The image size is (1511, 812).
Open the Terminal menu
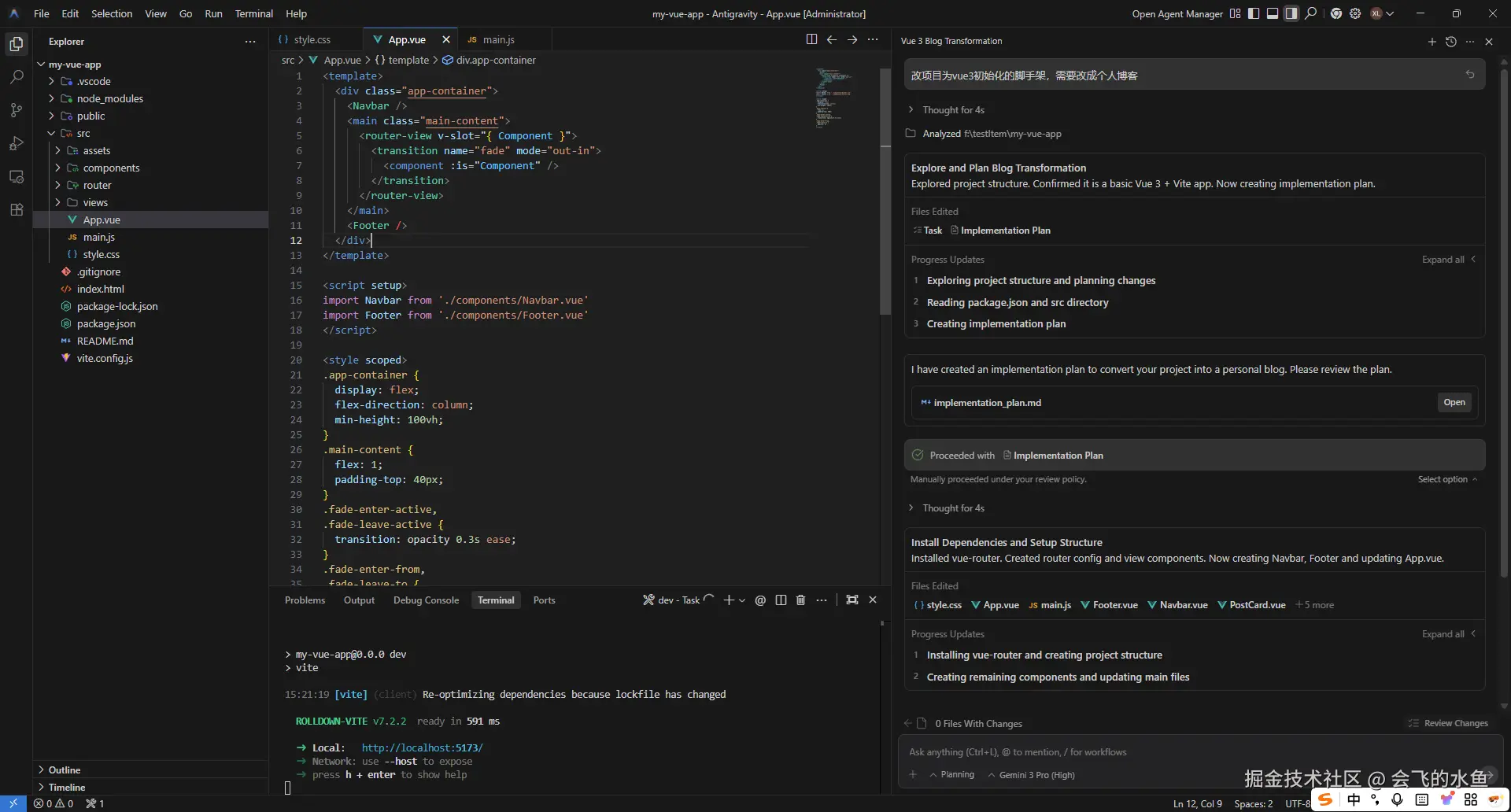tap(253, 13)
